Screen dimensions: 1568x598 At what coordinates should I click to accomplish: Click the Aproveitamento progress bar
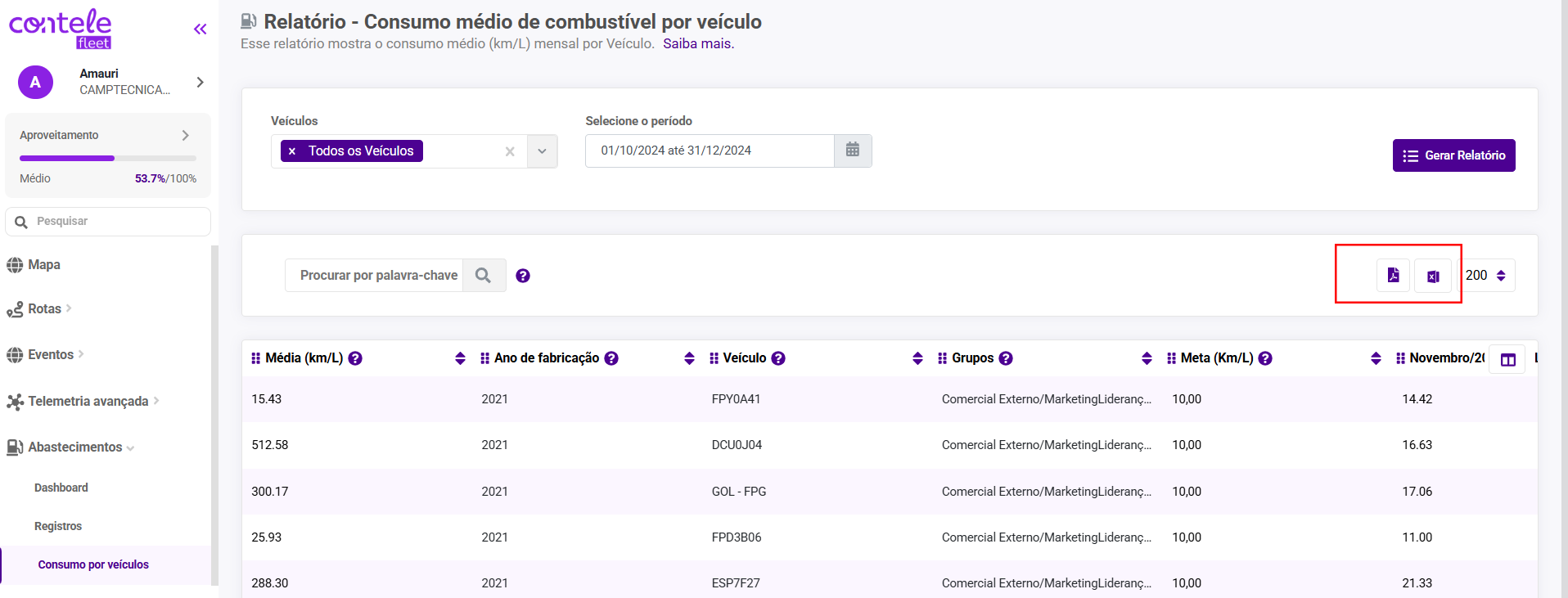coord(108,158)
